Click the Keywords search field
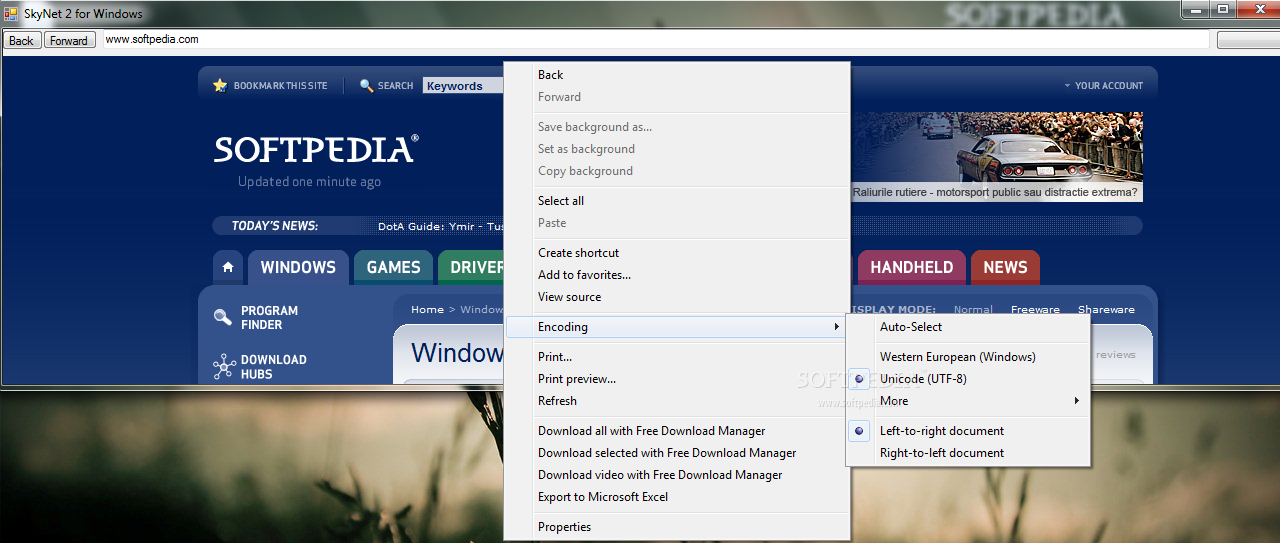1280x543 pixels. 463,86
